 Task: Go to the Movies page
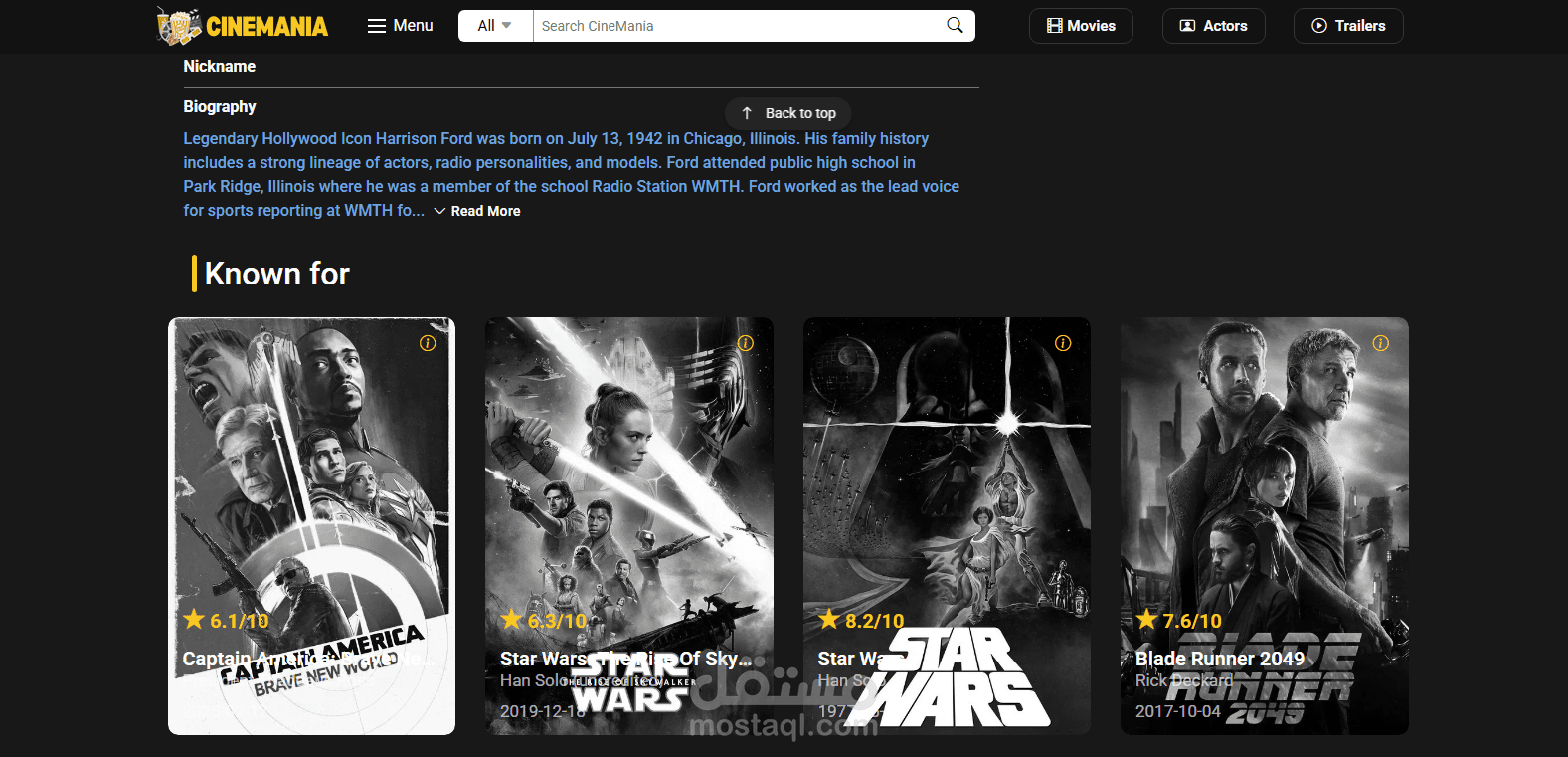pos(1081,26)
